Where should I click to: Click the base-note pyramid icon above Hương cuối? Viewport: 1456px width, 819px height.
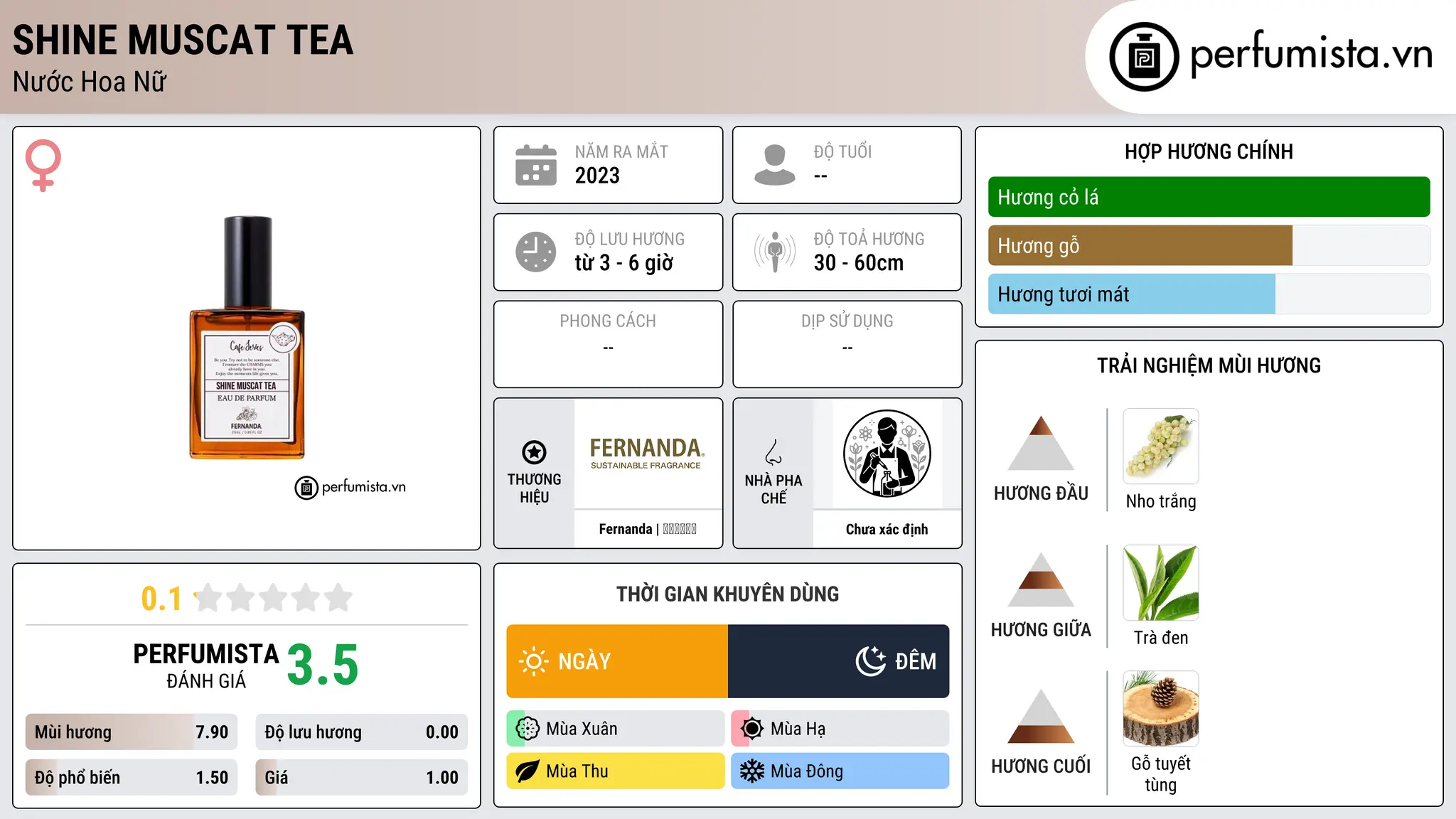1041,716
